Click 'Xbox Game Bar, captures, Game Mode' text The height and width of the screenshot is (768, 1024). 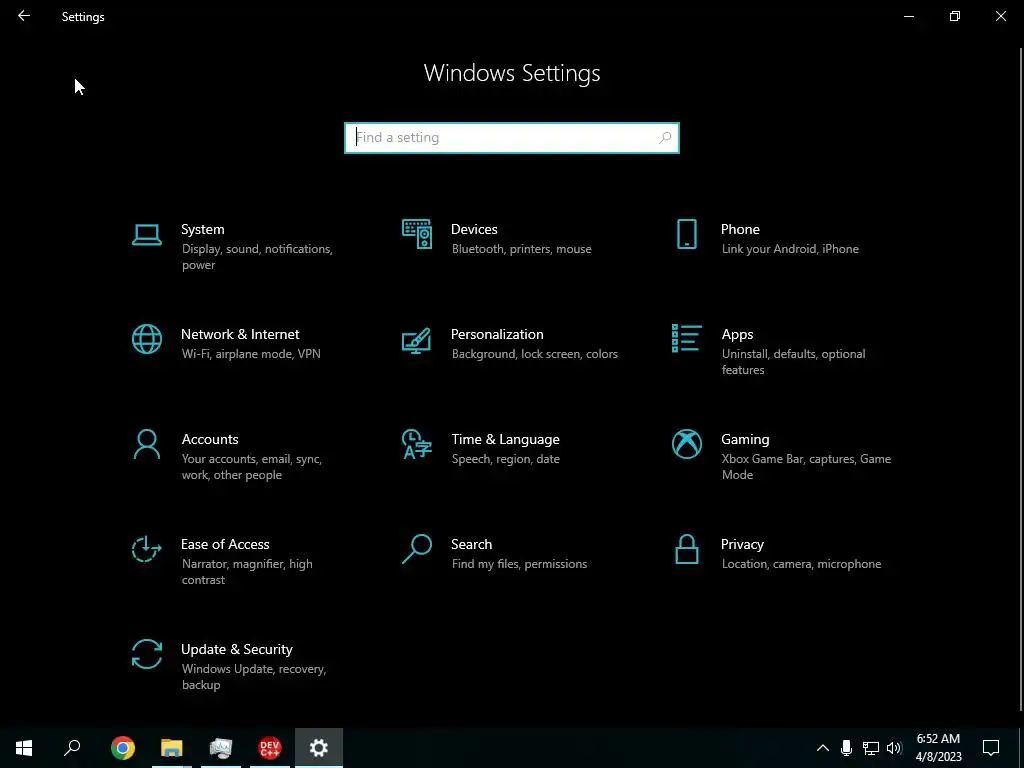point(806,467)
